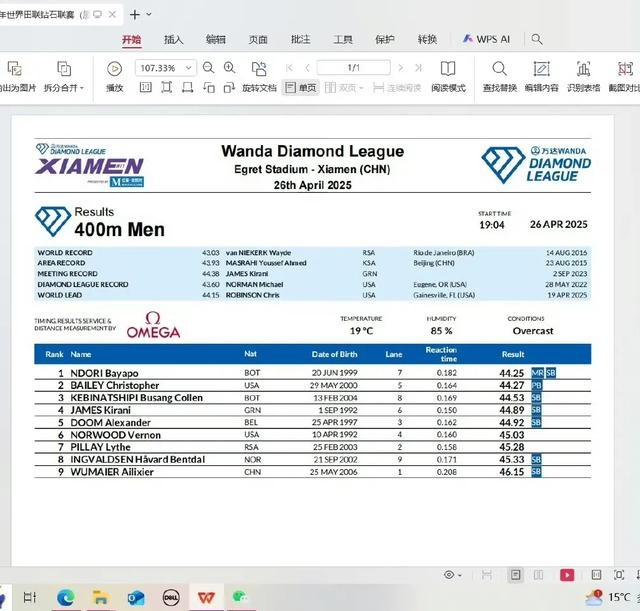Image resolution: width=640 pixels, height=611 pixels.
Task: Click the status bar two-page view icon
Action: (538, 575)
